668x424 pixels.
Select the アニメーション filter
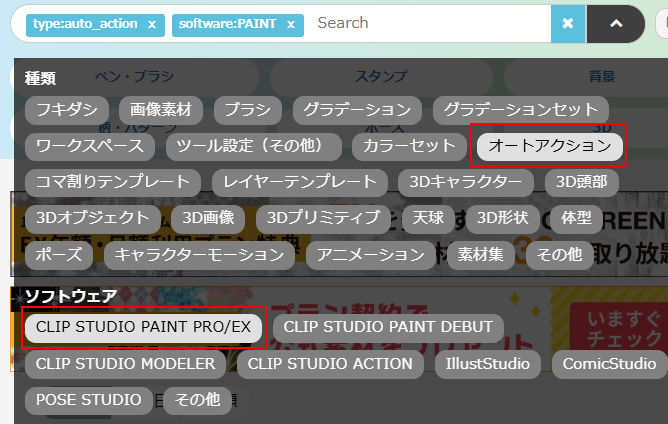(x=370, y=255)
